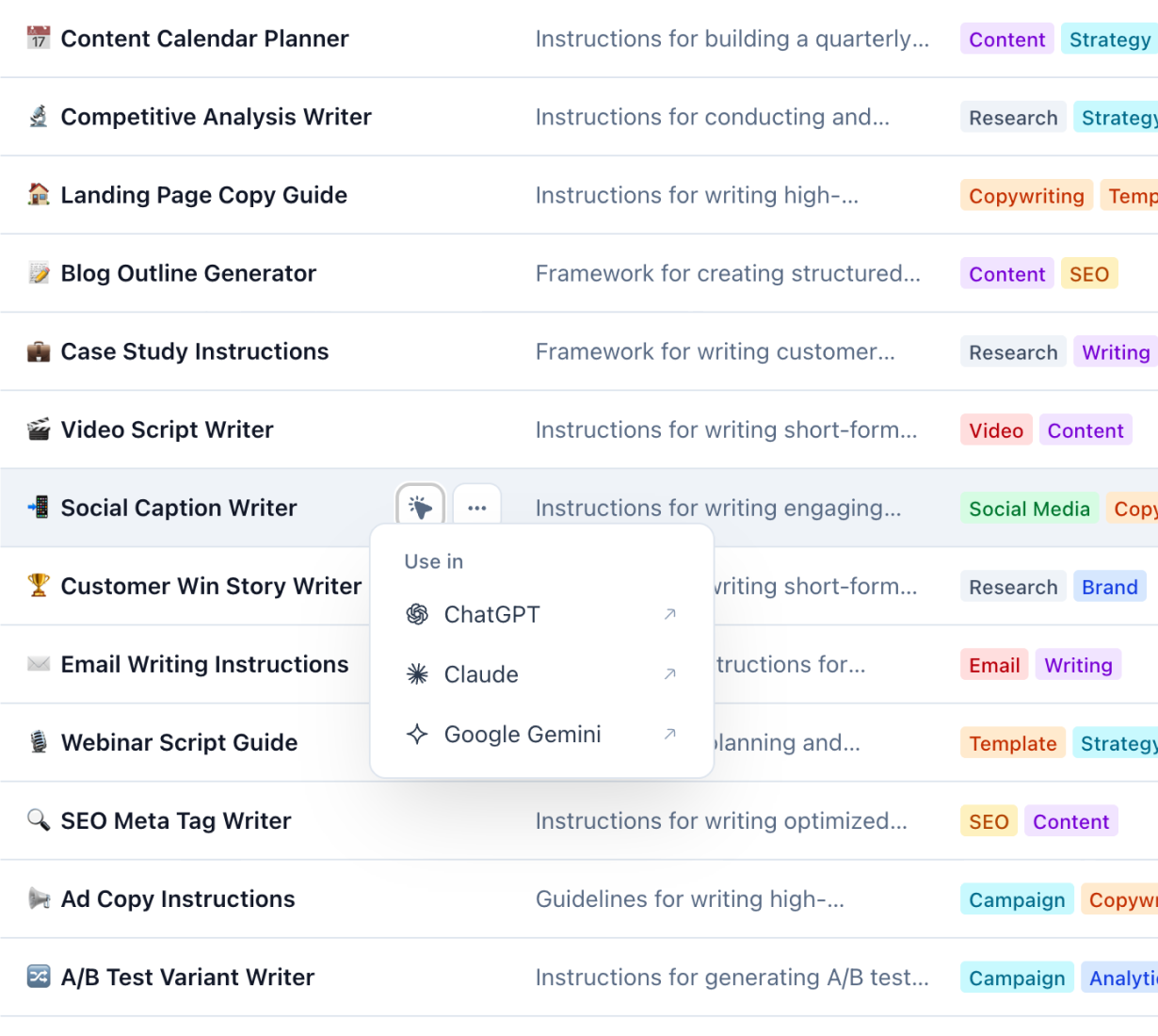Open the three-dot options menu for Social Caption Writer
1158x1036 pixels.
coord(477,506)
